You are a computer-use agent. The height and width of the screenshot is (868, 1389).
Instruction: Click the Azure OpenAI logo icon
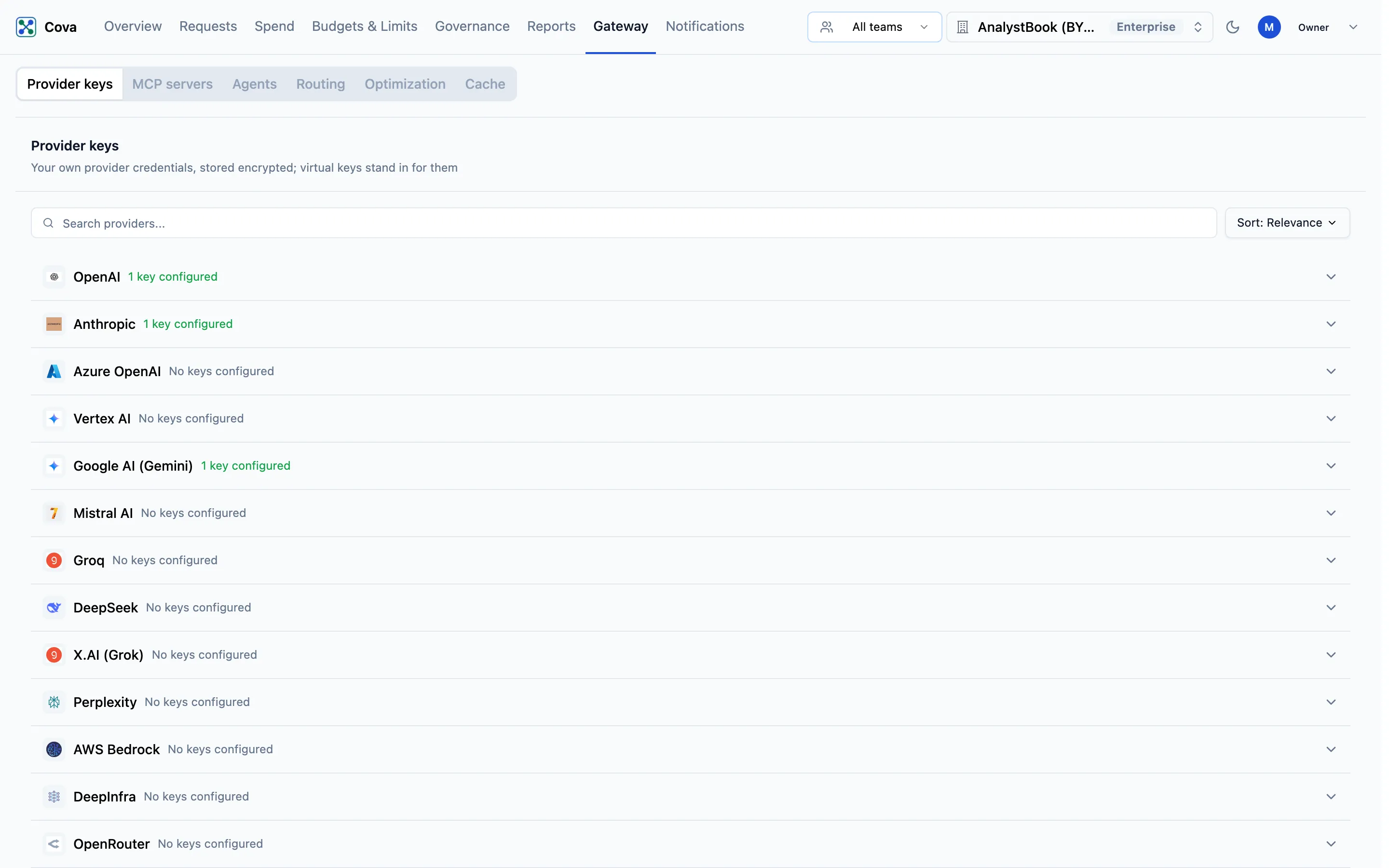click(x=54, y=371)
